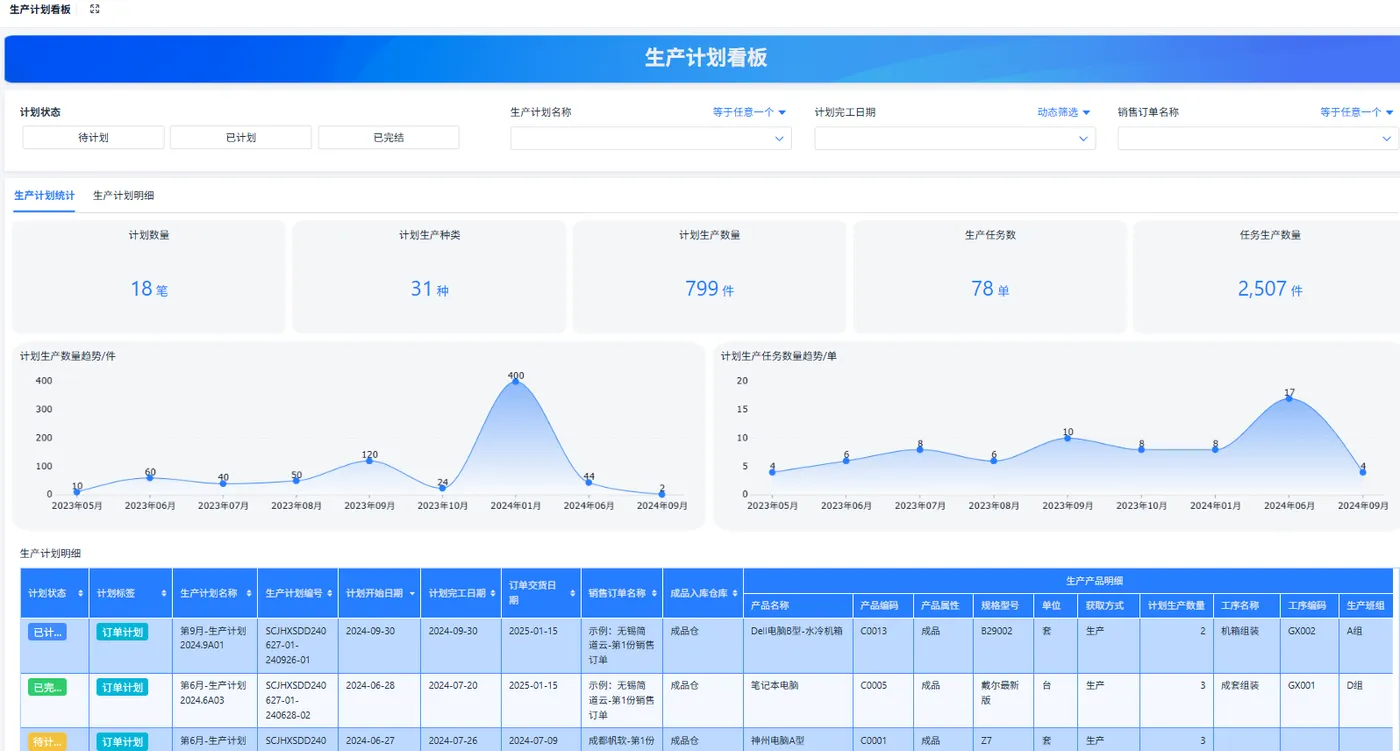Switch to the 生产计划明细 tab
The image size is (1400, 751).
tap(124, 196)
